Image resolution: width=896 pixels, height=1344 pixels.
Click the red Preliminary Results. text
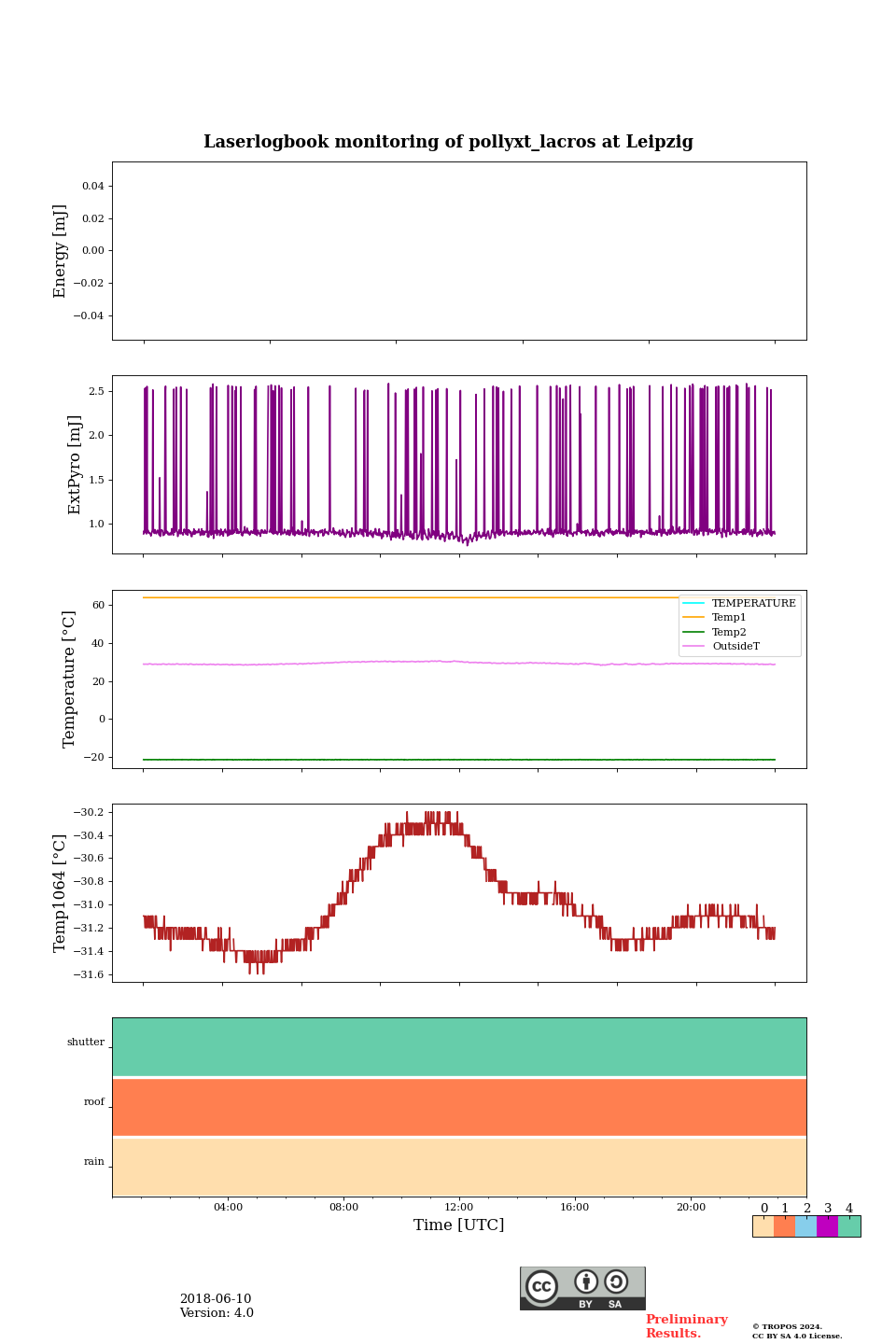[686, 1326]
